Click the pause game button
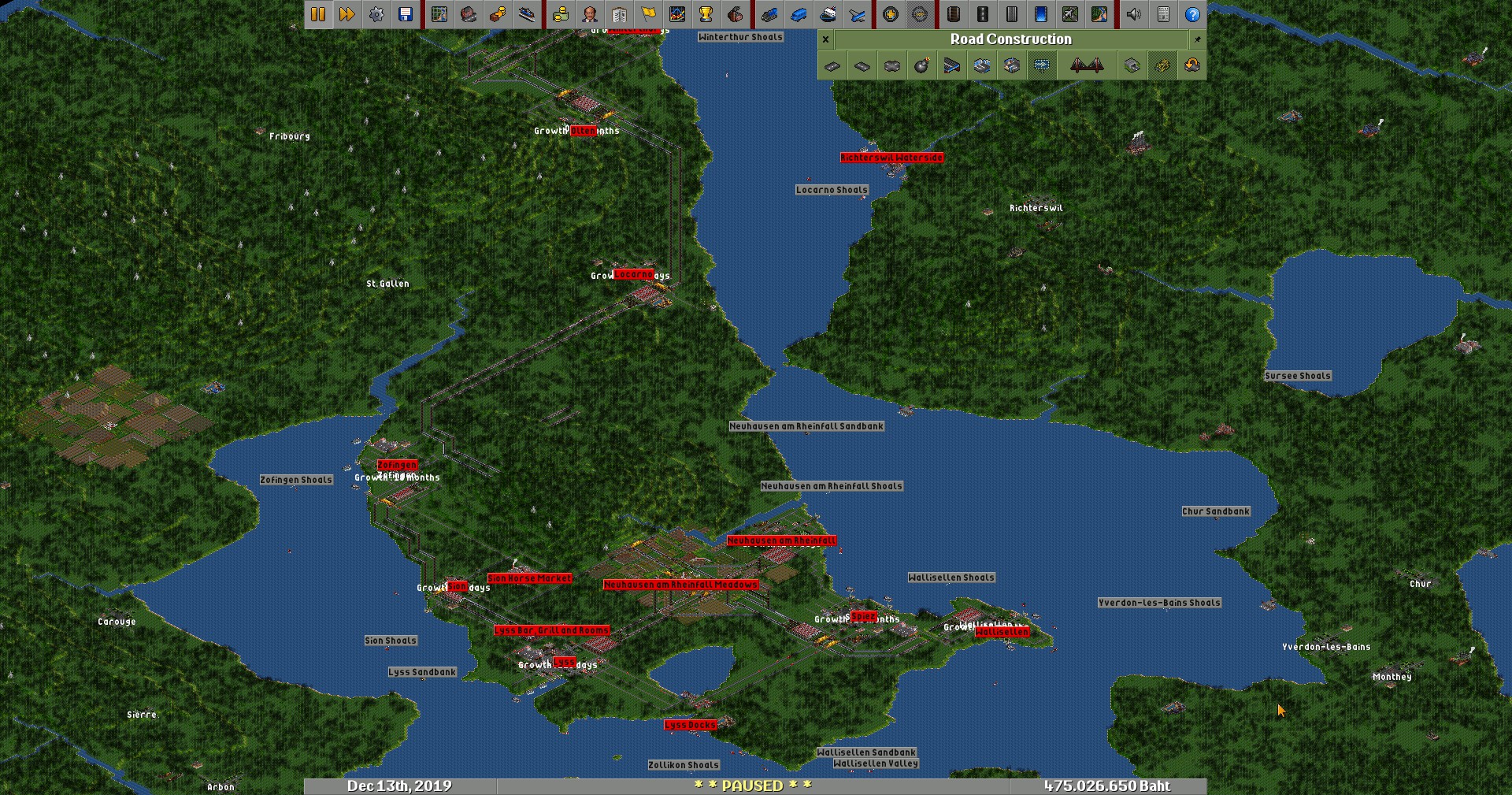Image resolution: width=1512 pixels, height=795 pixels. click(x=318, y=14)
